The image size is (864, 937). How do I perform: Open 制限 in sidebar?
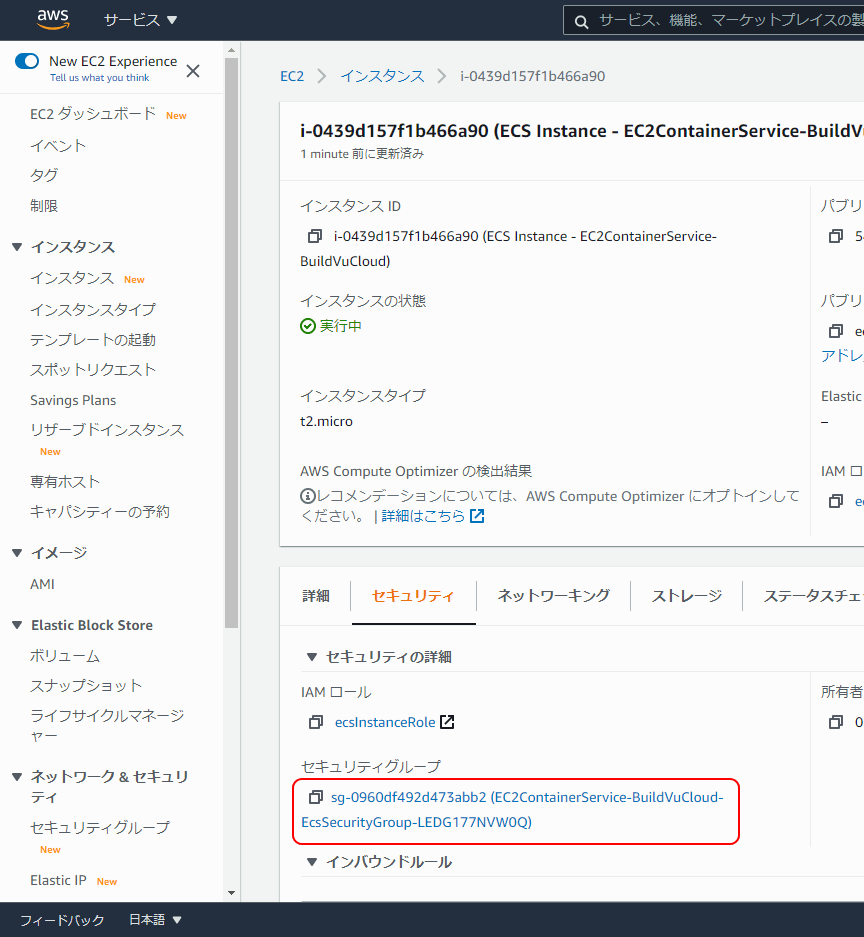pyautogui.click(x=44, y=206)
